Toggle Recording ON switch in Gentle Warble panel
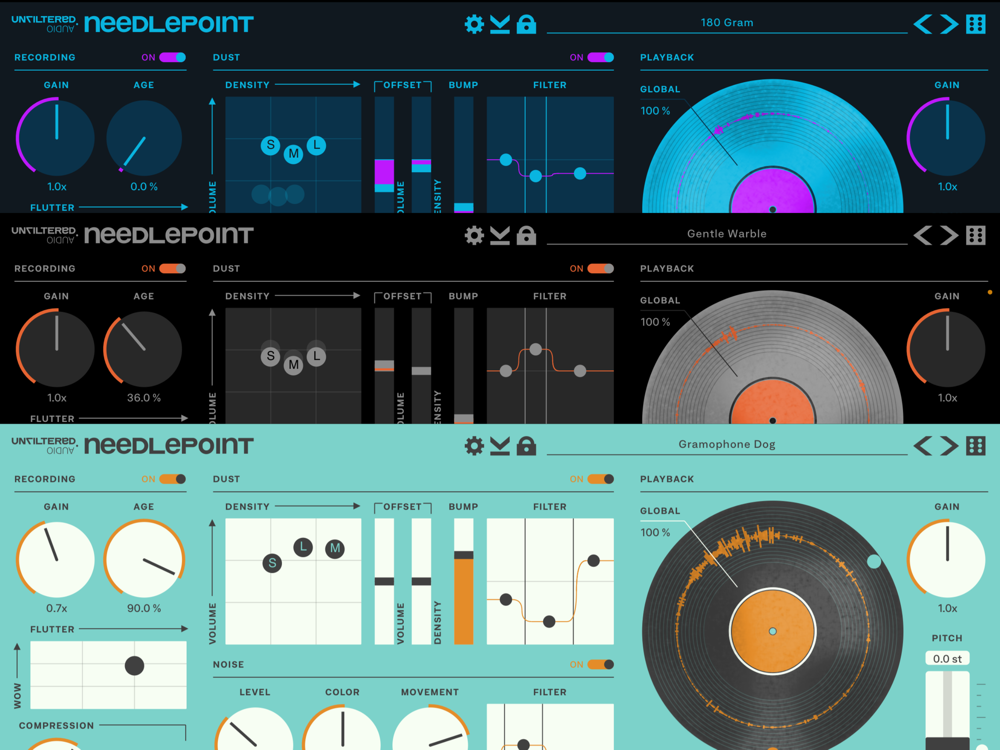Viewport: 1000px width, 750px height. [172, 268]
